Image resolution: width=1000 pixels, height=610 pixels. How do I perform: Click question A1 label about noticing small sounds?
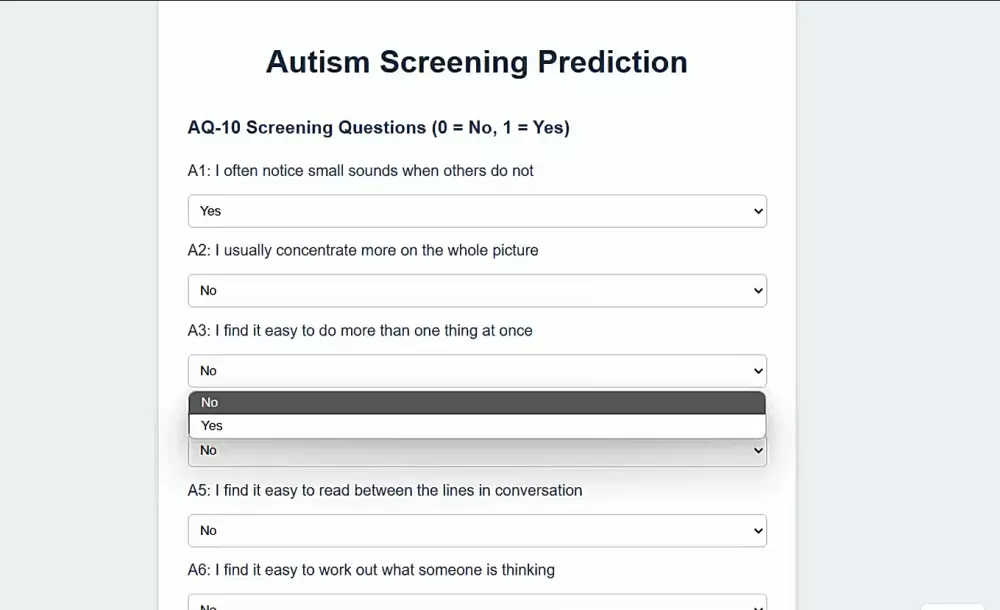360,170
